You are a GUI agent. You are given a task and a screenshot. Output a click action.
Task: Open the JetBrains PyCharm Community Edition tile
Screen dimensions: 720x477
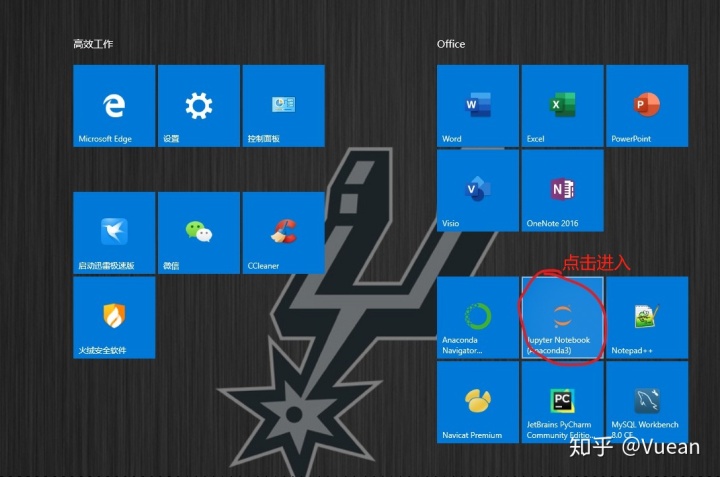tap(562, 402)
